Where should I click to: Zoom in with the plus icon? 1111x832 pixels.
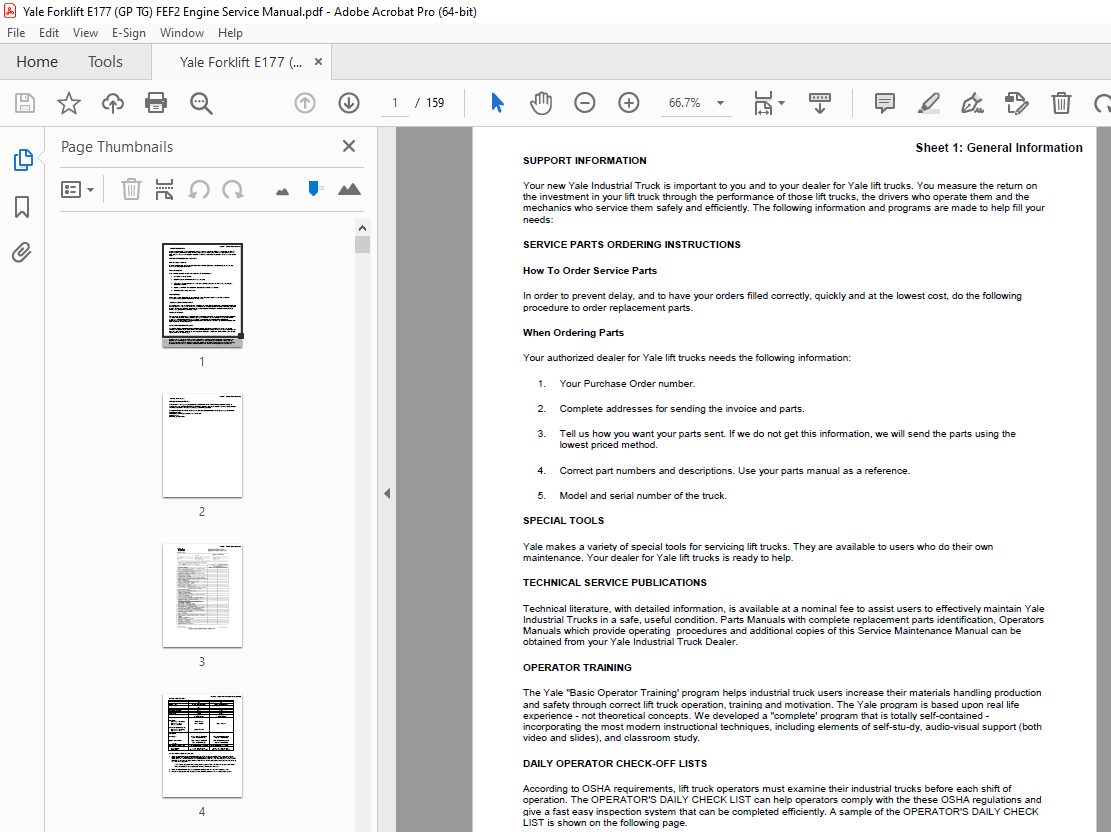pos(628,103)
